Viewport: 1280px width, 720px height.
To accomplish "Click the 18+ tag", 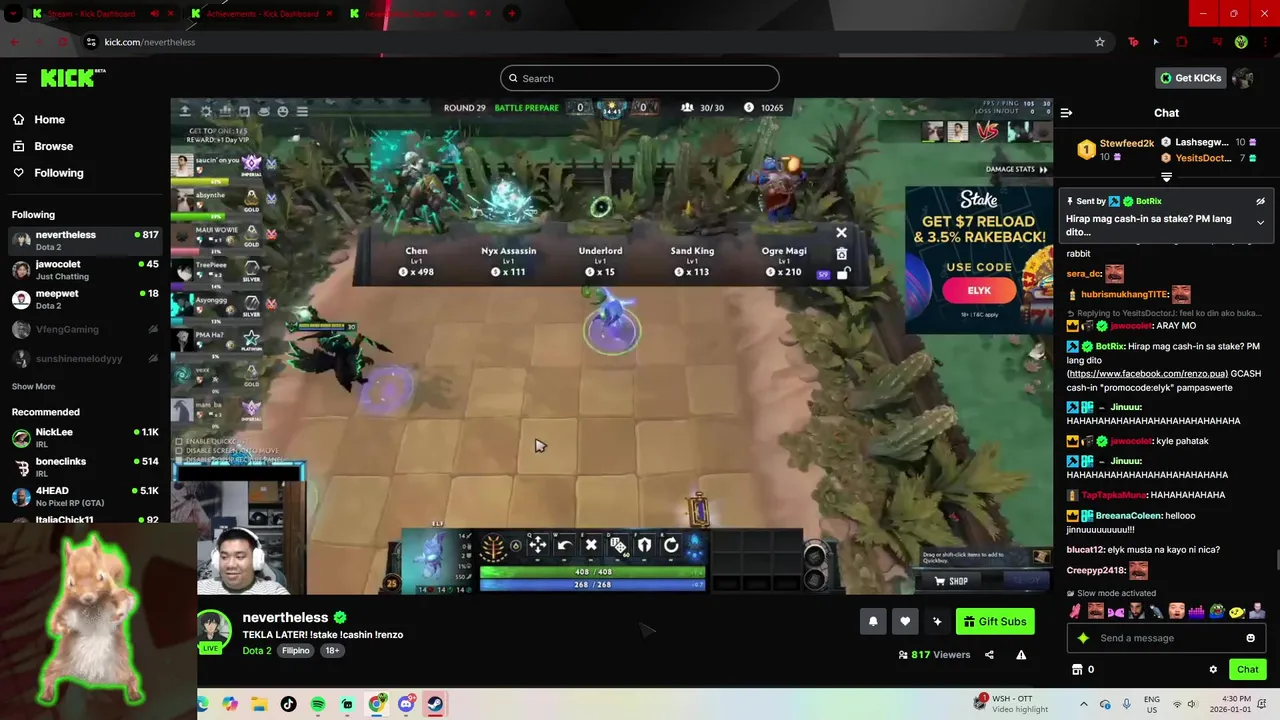I will coord(332,650).
